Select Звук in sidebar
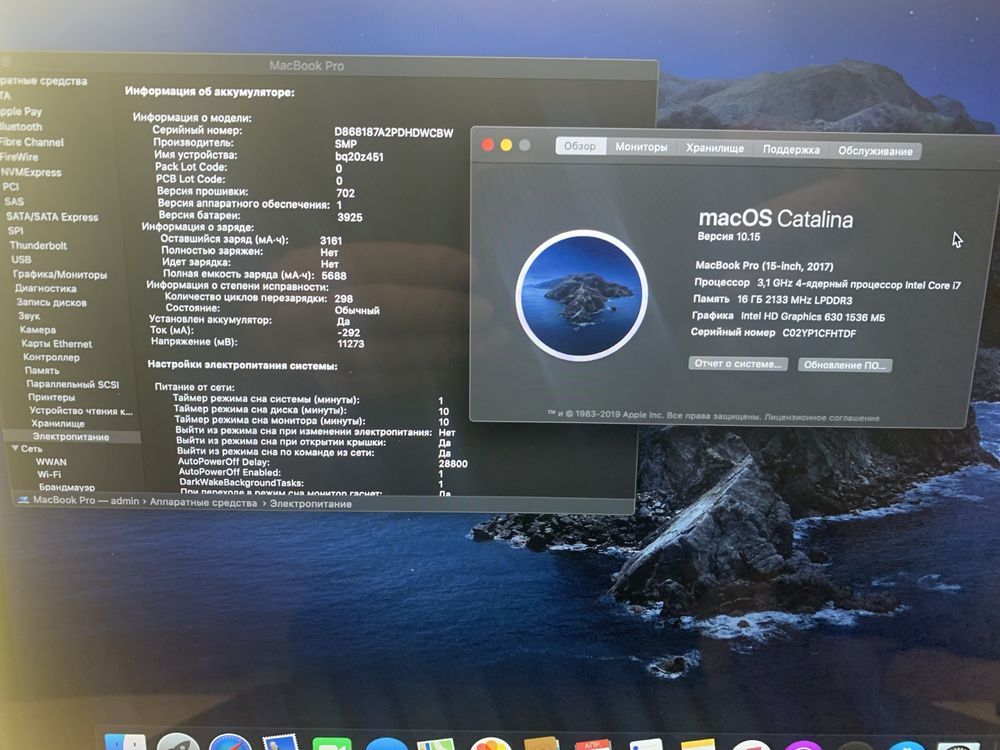 click(x=29, y=316)
